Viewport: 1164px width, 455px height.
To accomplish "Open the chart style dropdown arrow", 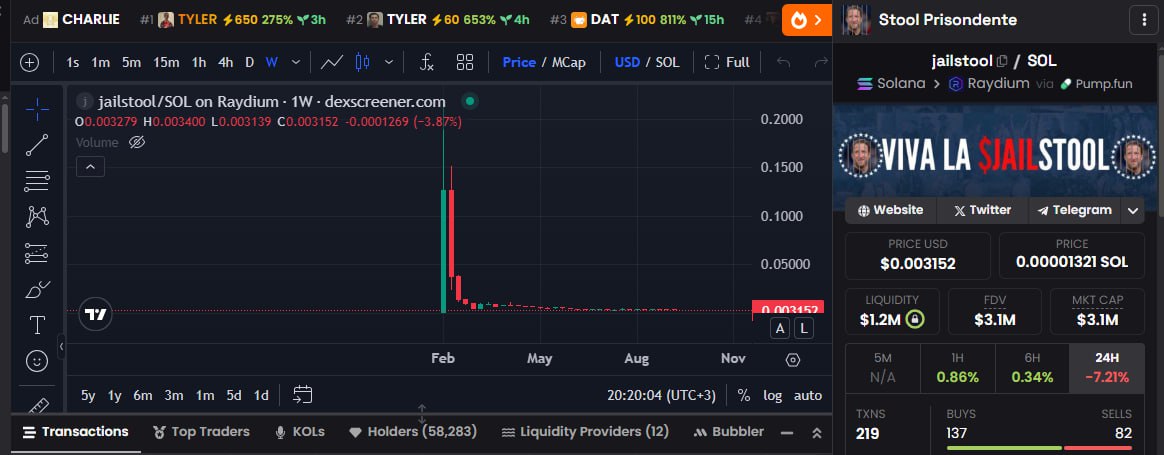I will click(388, 62).
